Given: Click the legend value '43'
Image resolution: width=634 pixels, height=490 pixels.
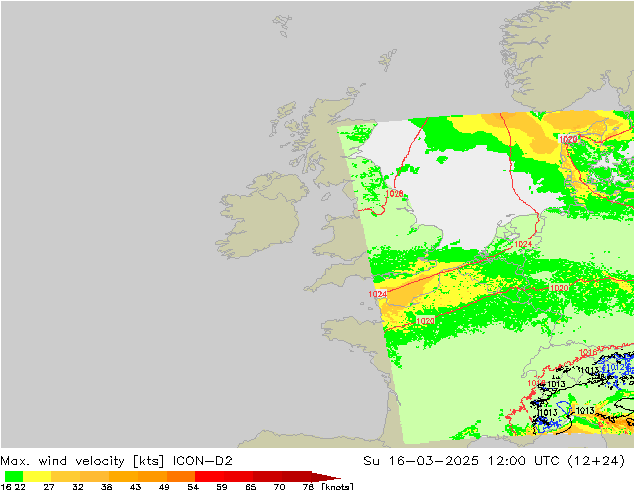Looking at the screenshot, I should point(135,487).
